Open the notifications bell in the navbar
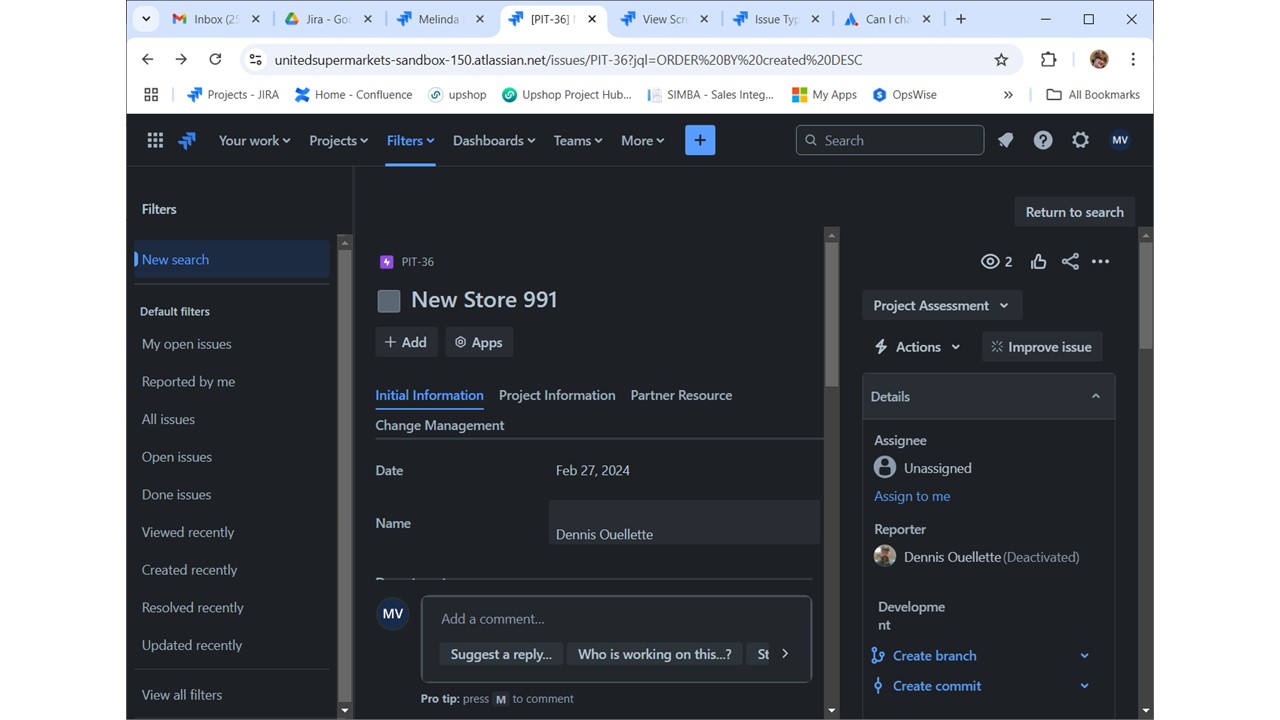The image size is (1280, 720). (x=1005, y=140)
